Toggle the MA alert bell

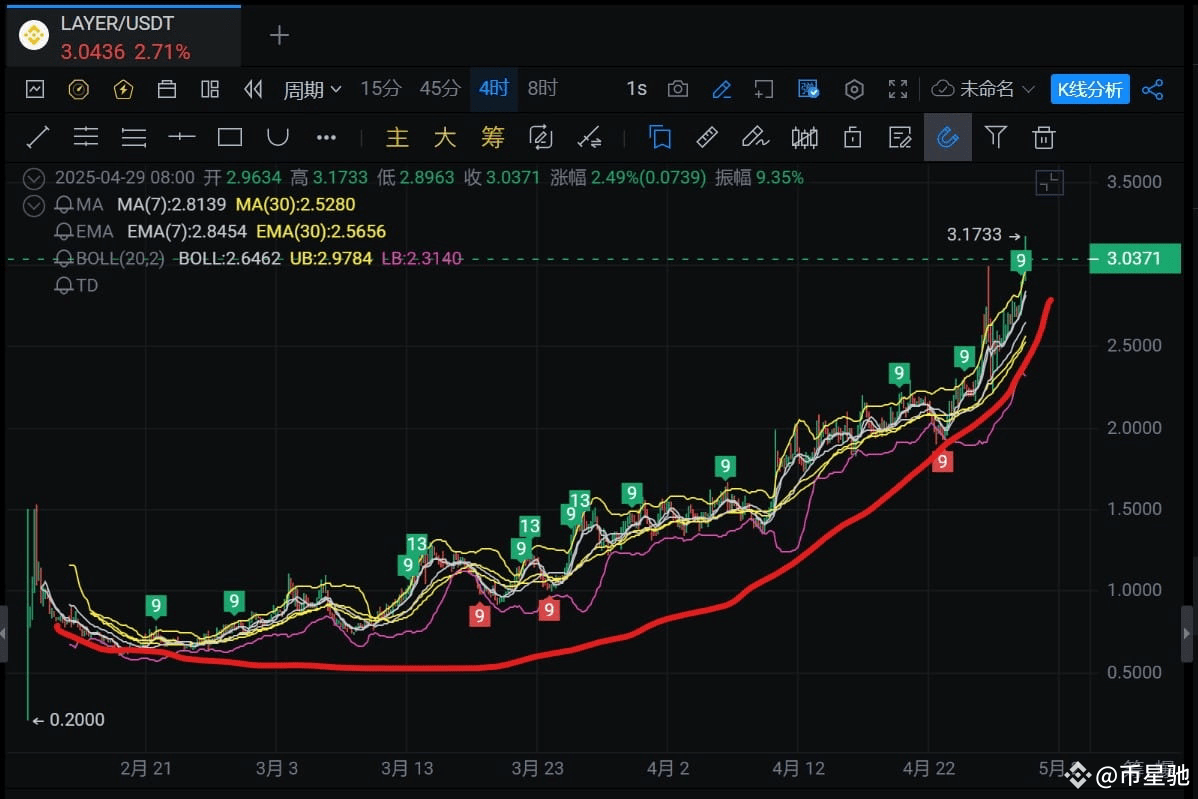(x=64, y=205)
